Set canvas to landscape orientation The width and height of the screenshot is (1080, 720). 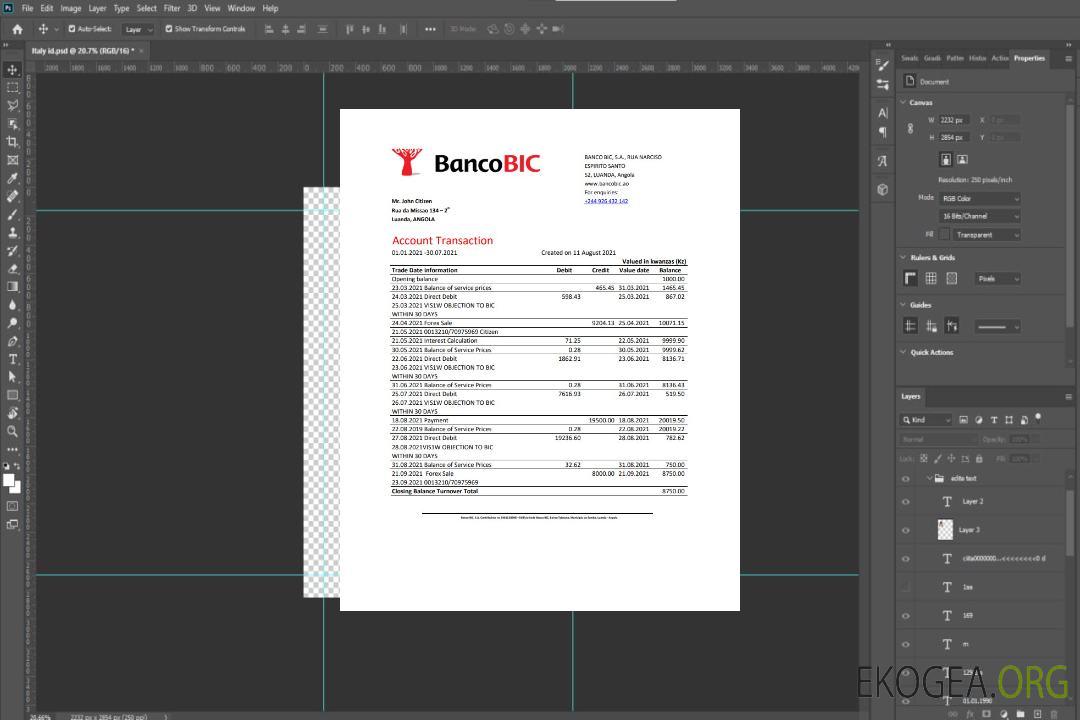962,160
